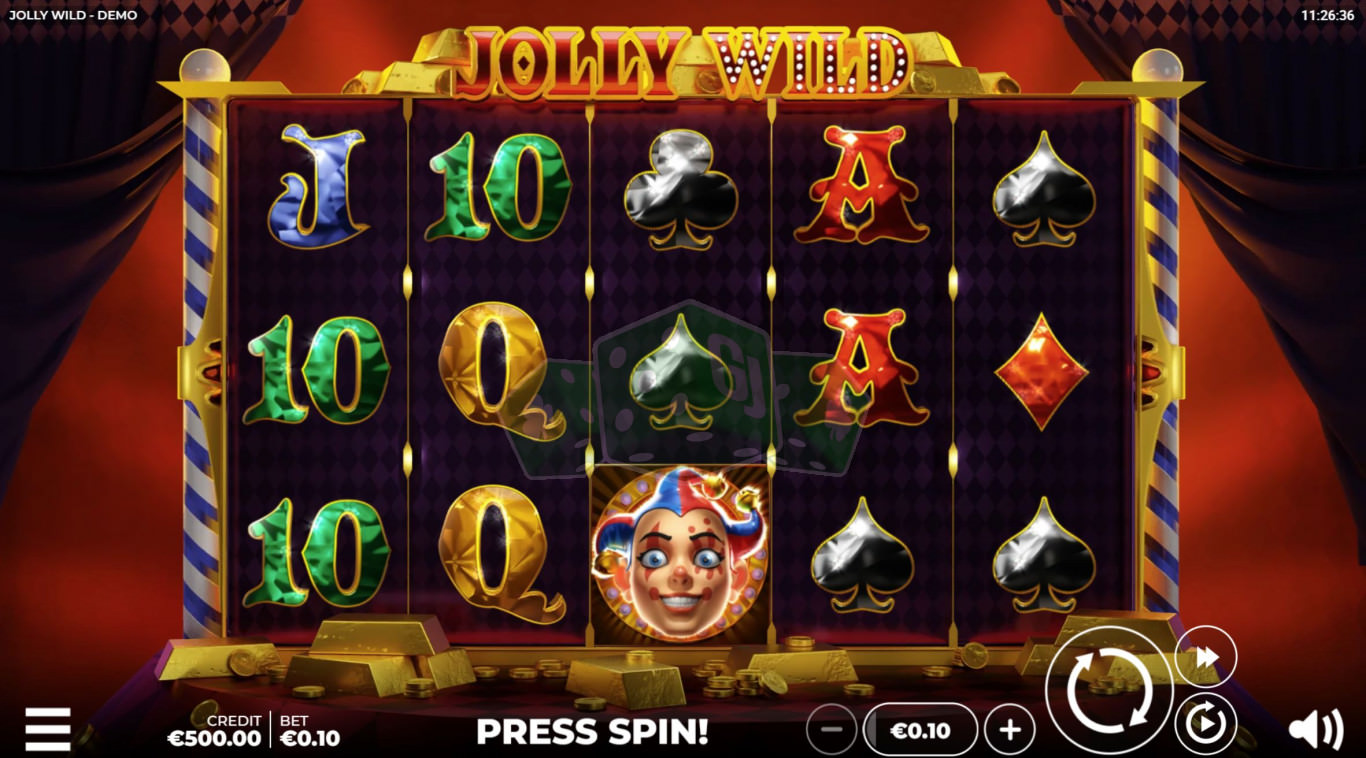Click the top-right black spade symbol
Viewport: 1366px width, 758px height.
(x=1044, y=190)
